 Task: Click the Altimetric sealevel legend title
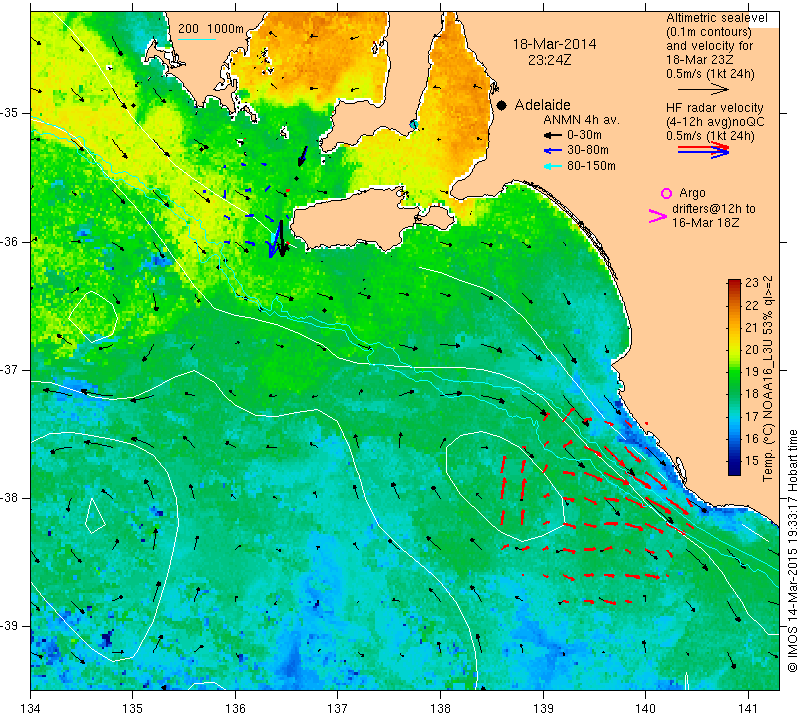(x=716, y=18)
